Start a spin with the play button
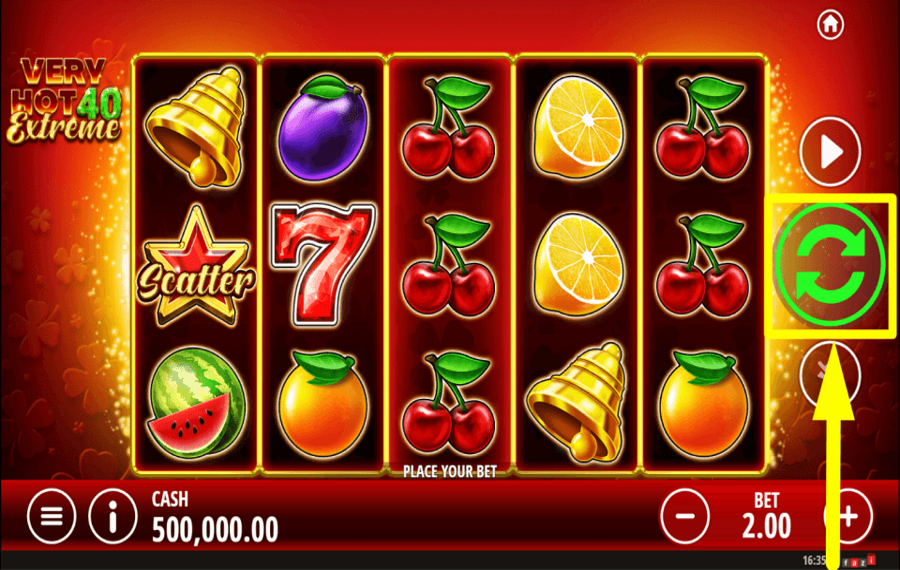Image resolution: width=900 pixels, height=570 pixels. (x=830, y=152)
